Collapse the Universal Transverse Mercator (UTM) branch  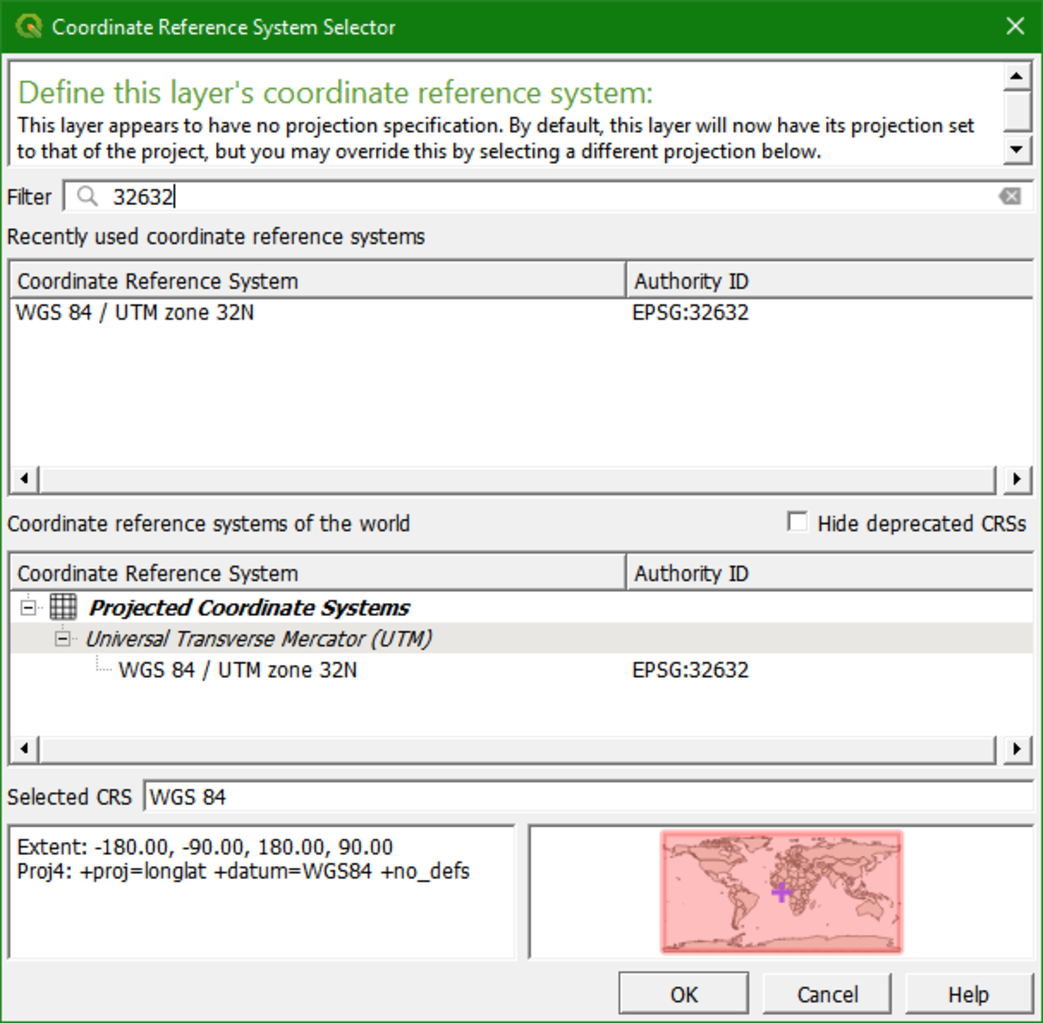click(x=63, y=638)
